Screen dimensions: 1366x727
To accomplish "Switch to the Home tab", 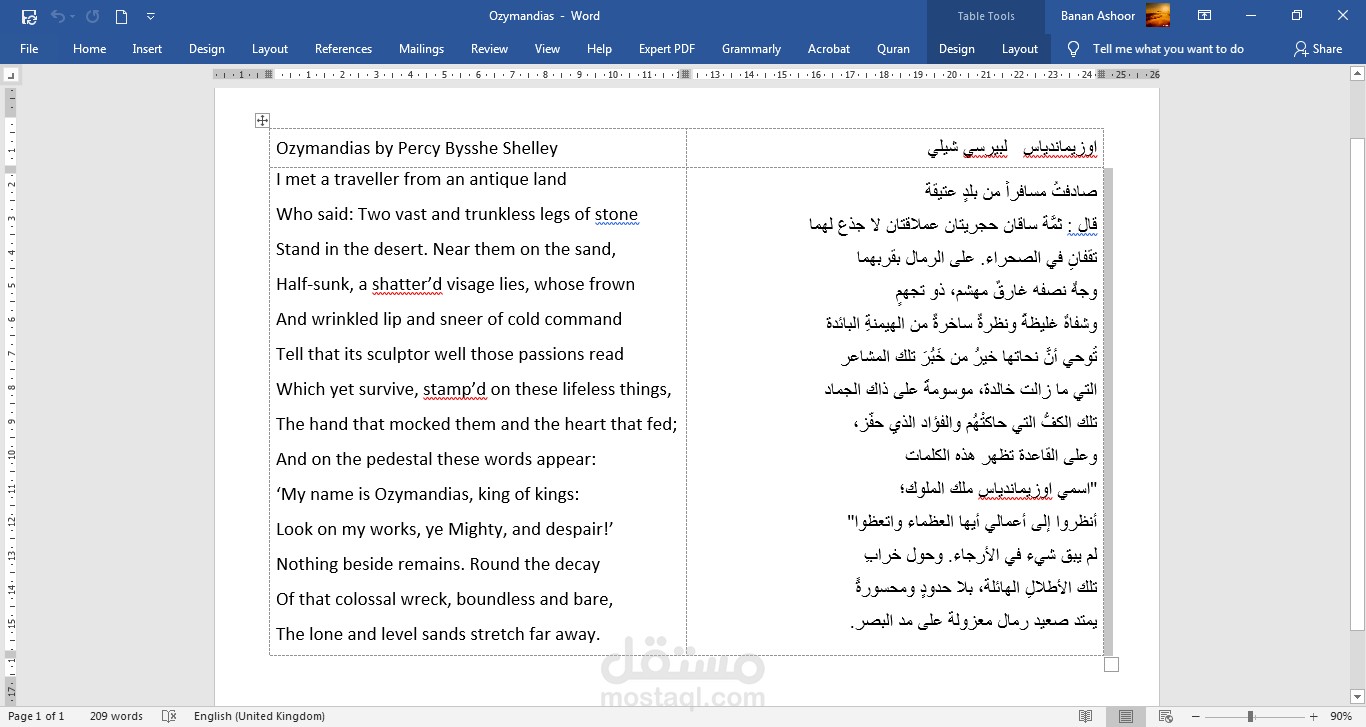I will coord(89,48).
